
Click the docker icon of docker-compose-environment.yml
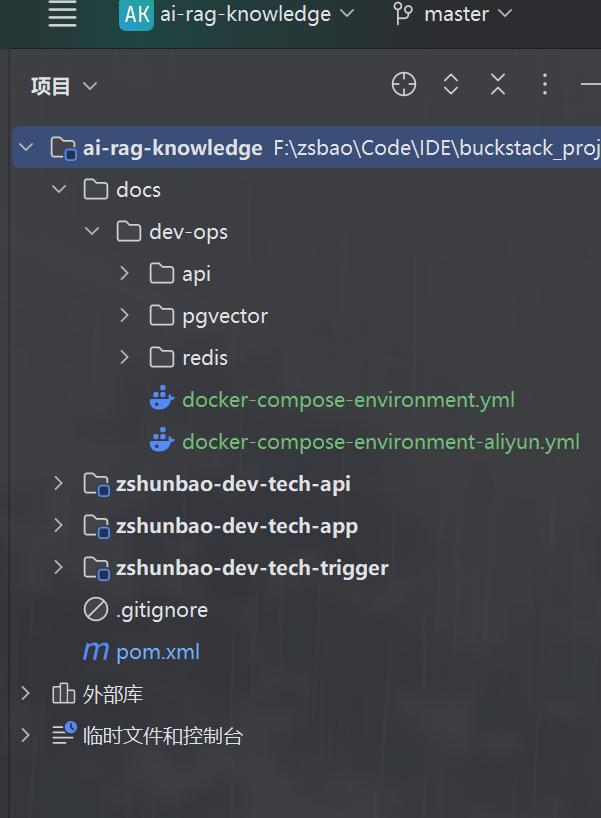[x=161, y=400]
